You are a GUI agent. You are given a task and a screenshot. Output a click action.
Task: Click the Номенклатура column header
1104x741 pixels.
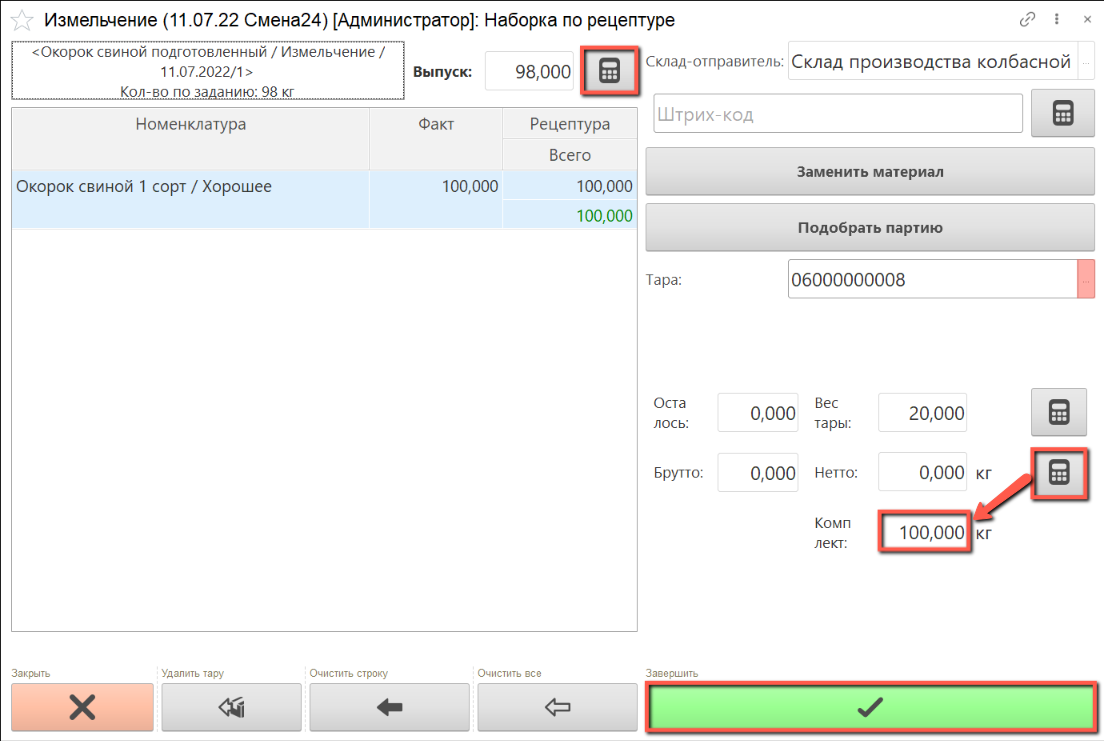pyautogui.click(x=190, y=124)
